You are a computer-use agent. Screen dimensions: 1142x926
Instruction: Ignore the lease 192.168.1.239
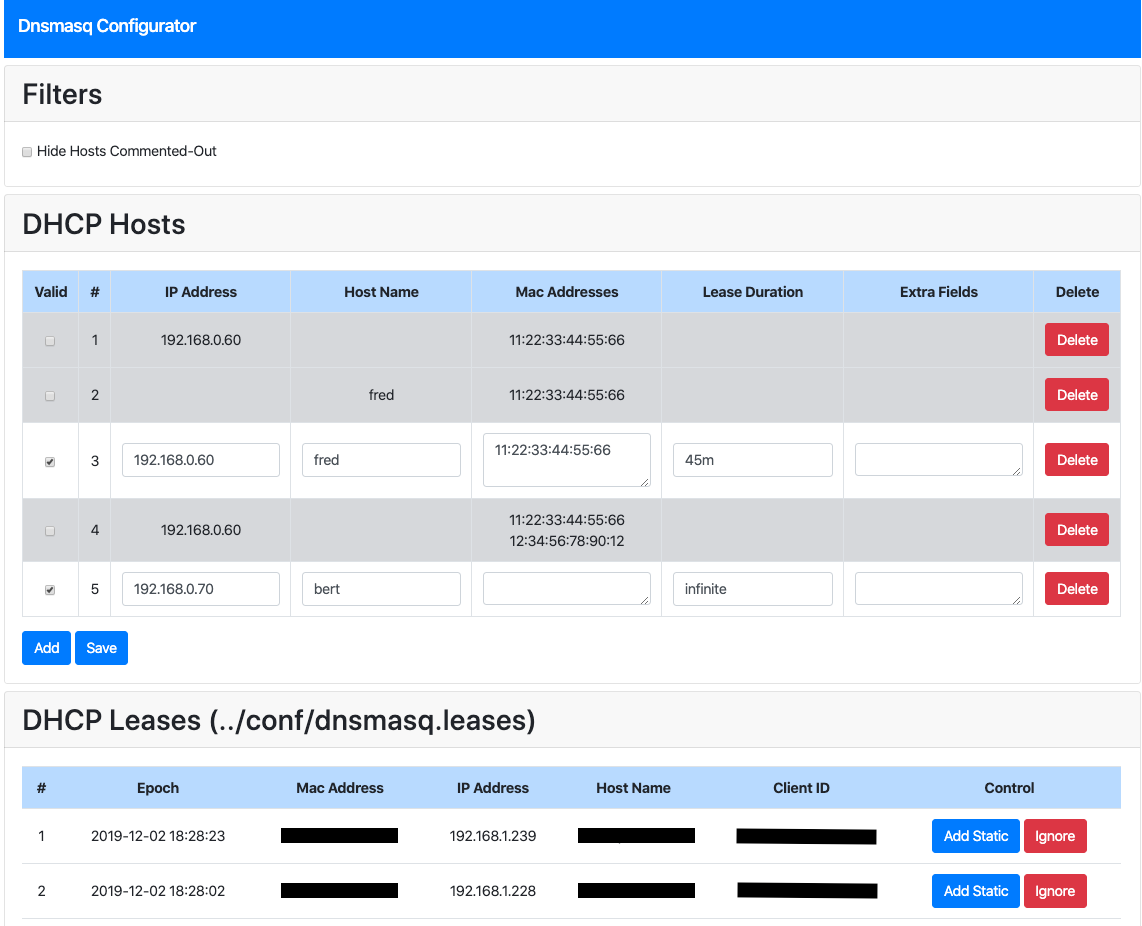click(1055, 836)
